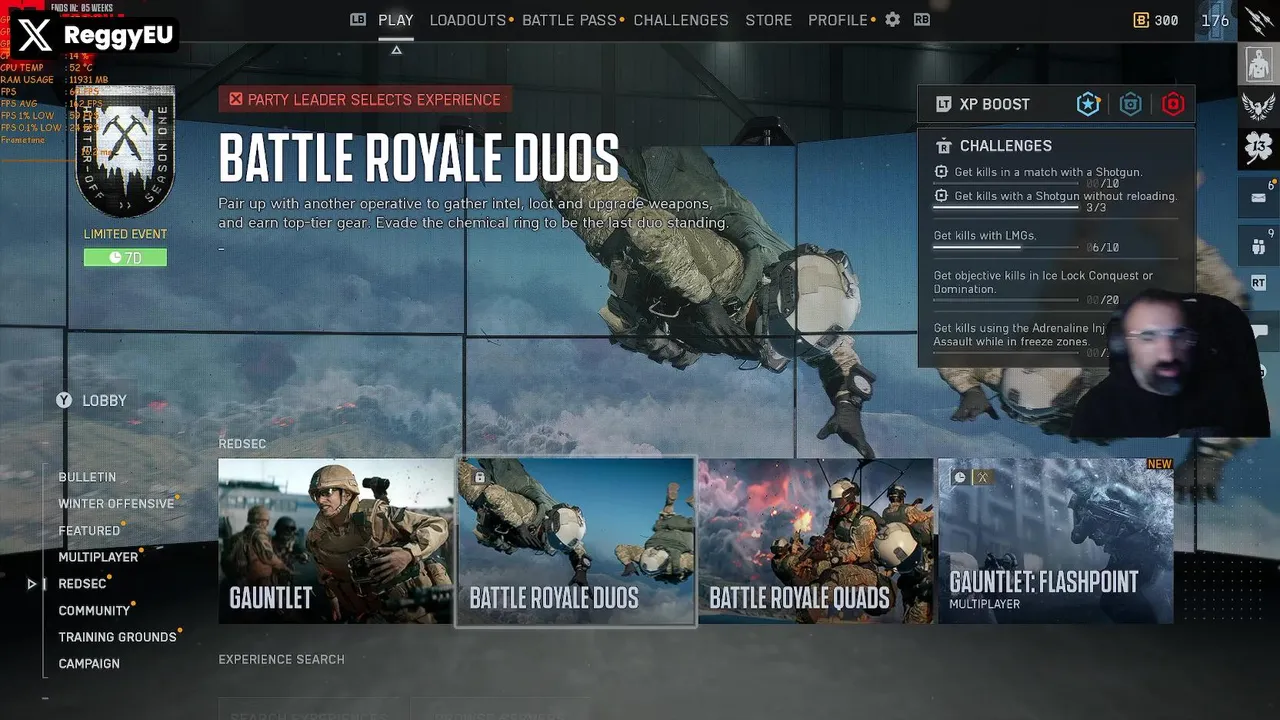1280x720 pixels.
Task: Click the up arrow under PLAY tab
Action: coord(396,49)
